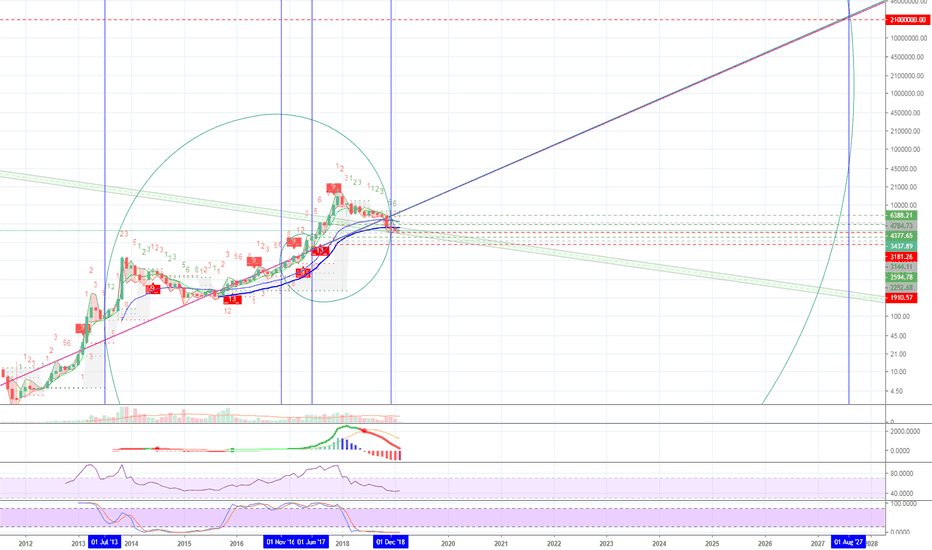Screen dimensions: 932x550
Task: Click the 100000.00 price axis value
Action: (907, 149)
